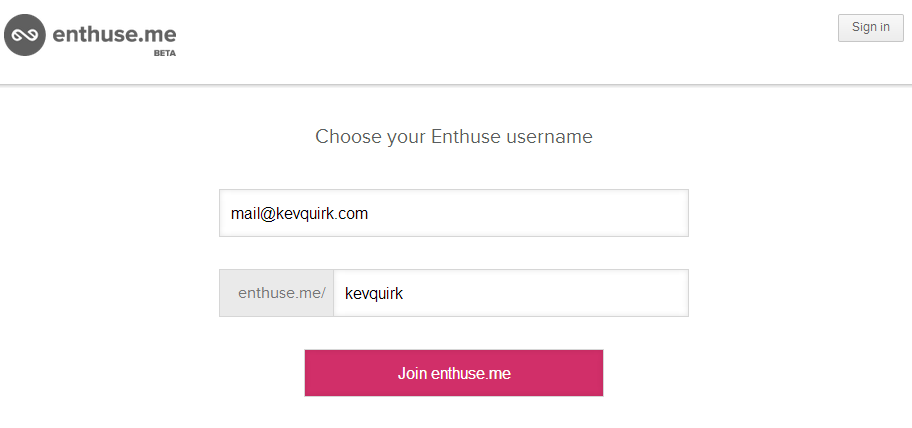Click the "enthuse.me/" URL prefix box
This screenshot has height=428, width=912.
(x=277, y=293)
